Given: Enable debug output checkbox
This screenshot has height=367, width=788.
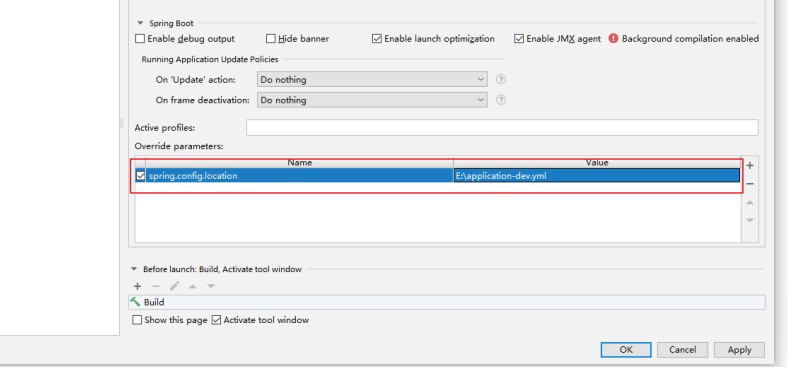Looking at the screenshot, I should click(x=140, y=39).
